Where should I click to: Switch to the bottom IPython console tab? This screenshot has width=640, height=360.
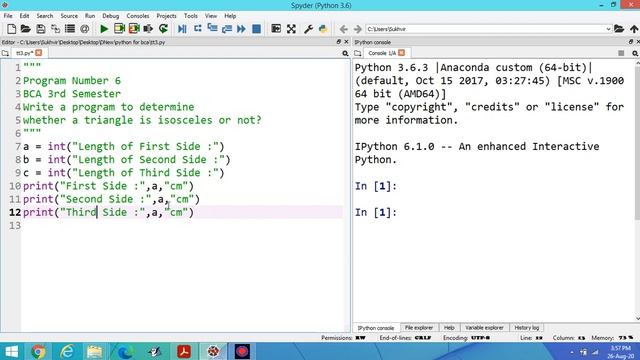click(376, 328)
